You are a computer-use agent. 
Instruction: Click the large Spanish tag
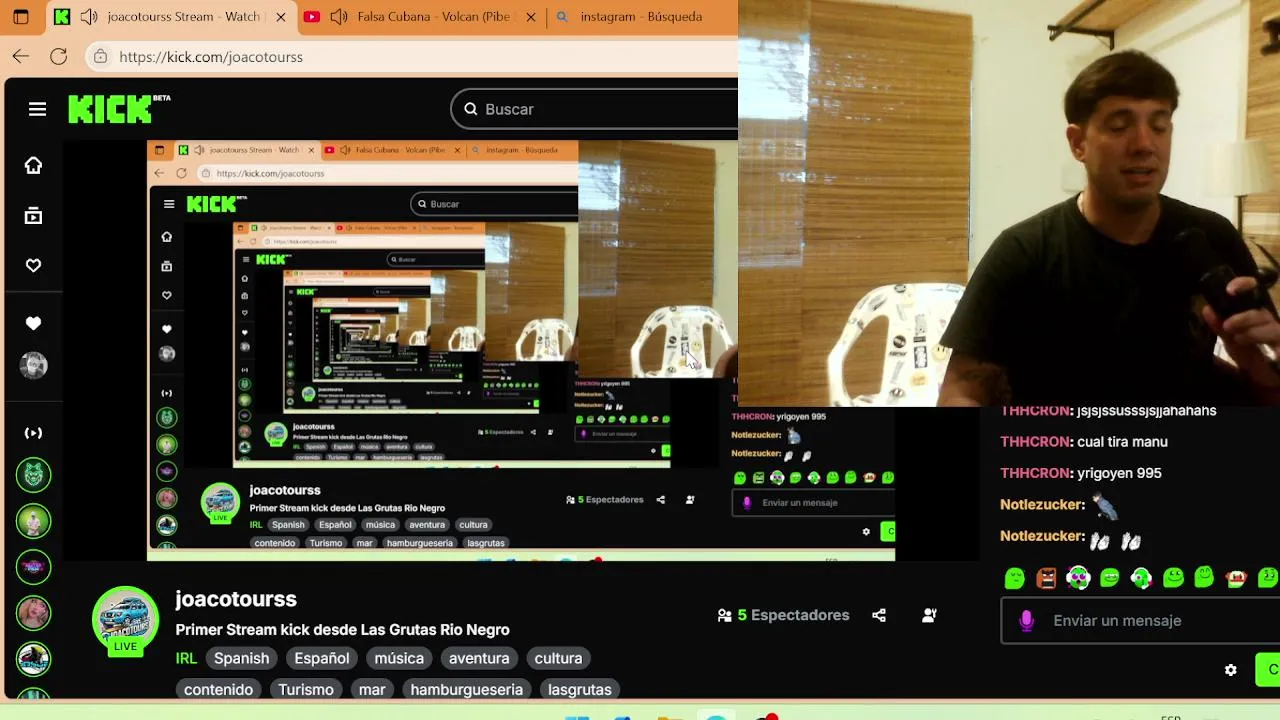point(241,658)
